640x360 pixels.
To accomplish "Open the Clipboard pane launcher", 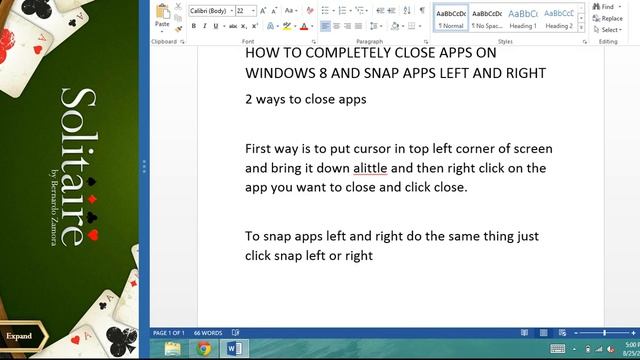I will point(182,42).
